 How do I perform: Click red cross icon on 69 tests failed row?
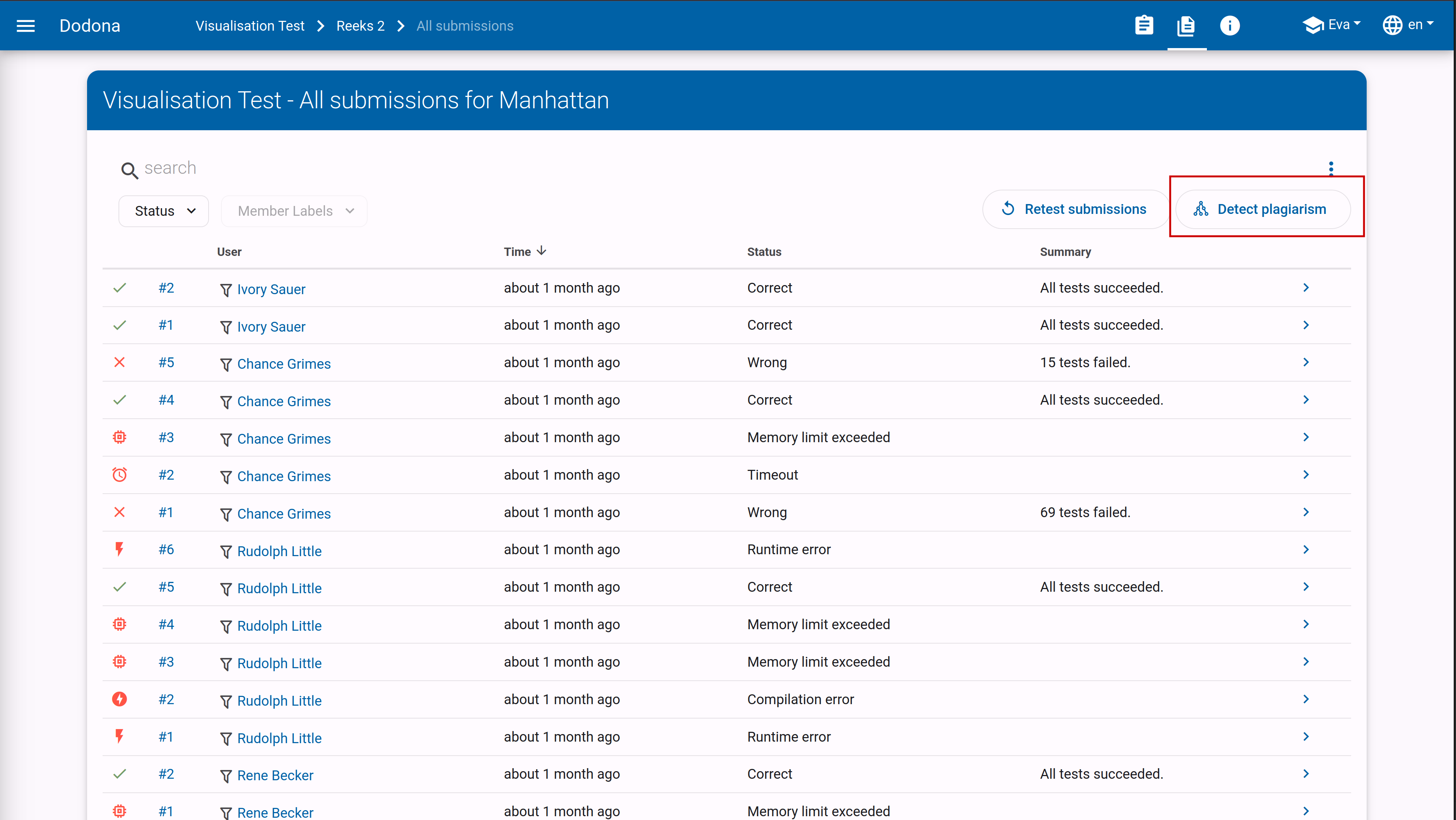pos(119,512)
